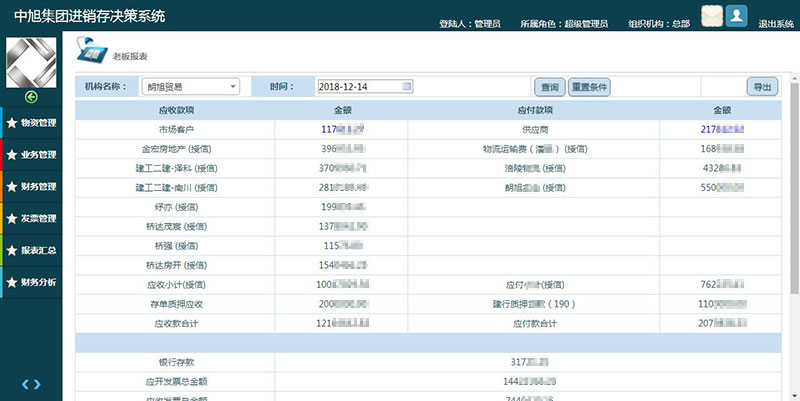The height and width of the screenshot is (401, 800).
Task: Click 组织机构：总部 in the header
Action: point(659,24)
